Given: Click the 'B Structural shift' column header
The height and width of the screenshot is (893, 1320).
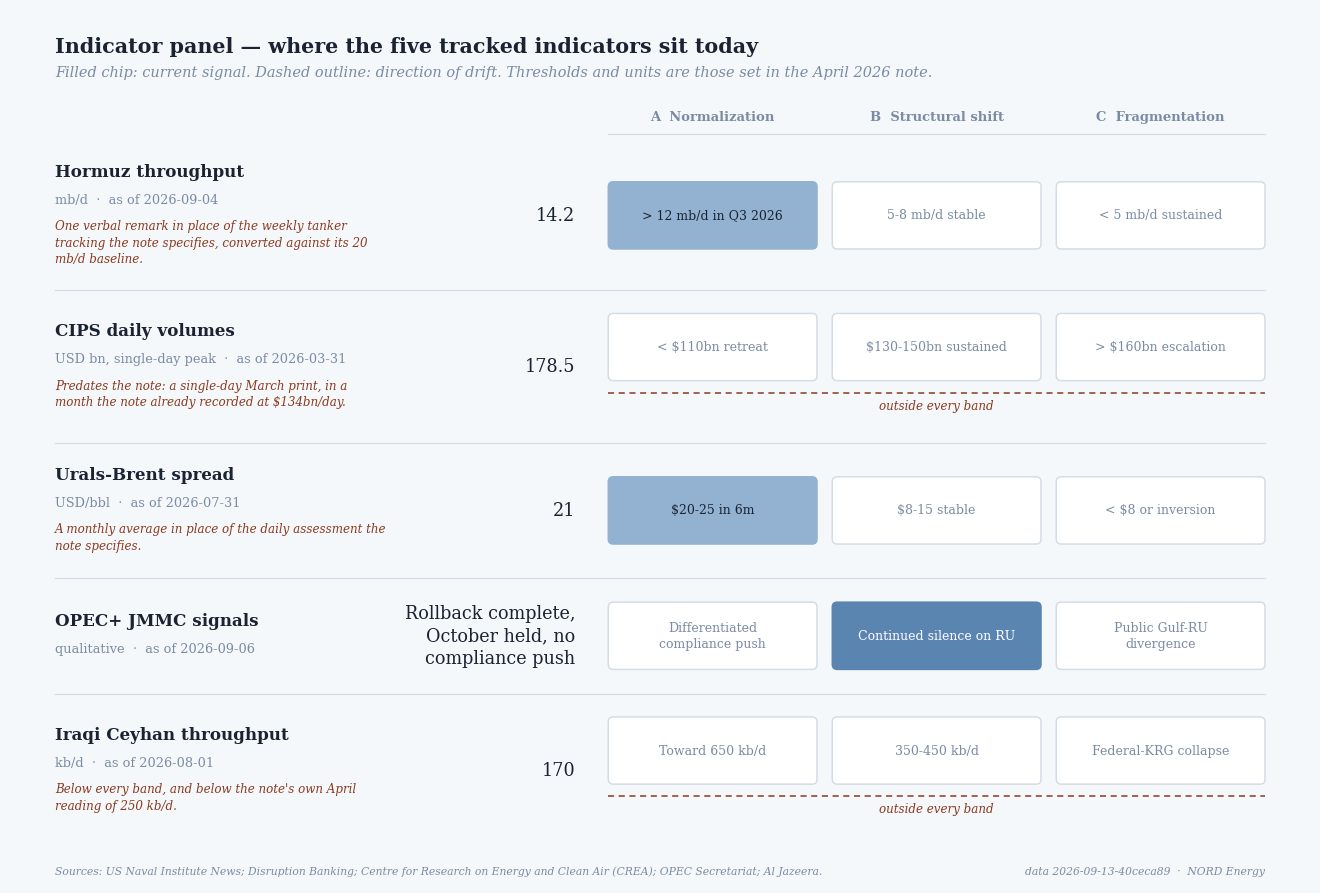Looking at the screenshot, I should click(x=936, y=117).
